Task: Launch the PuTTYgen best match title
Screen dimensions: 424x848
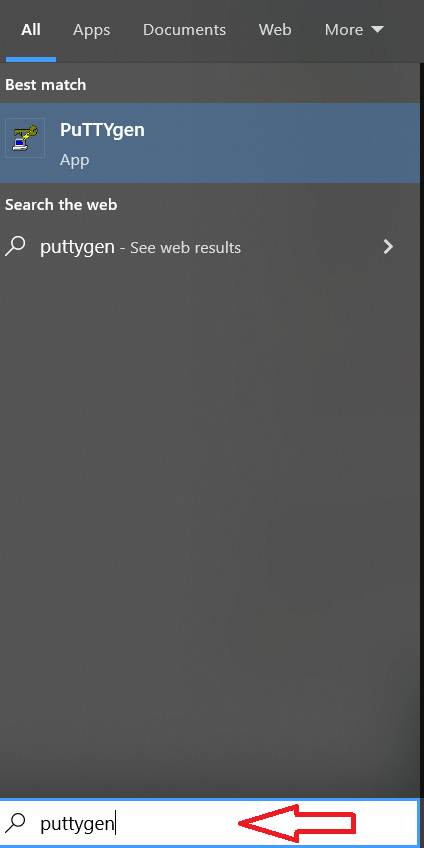Action: [x=102, y=130]
